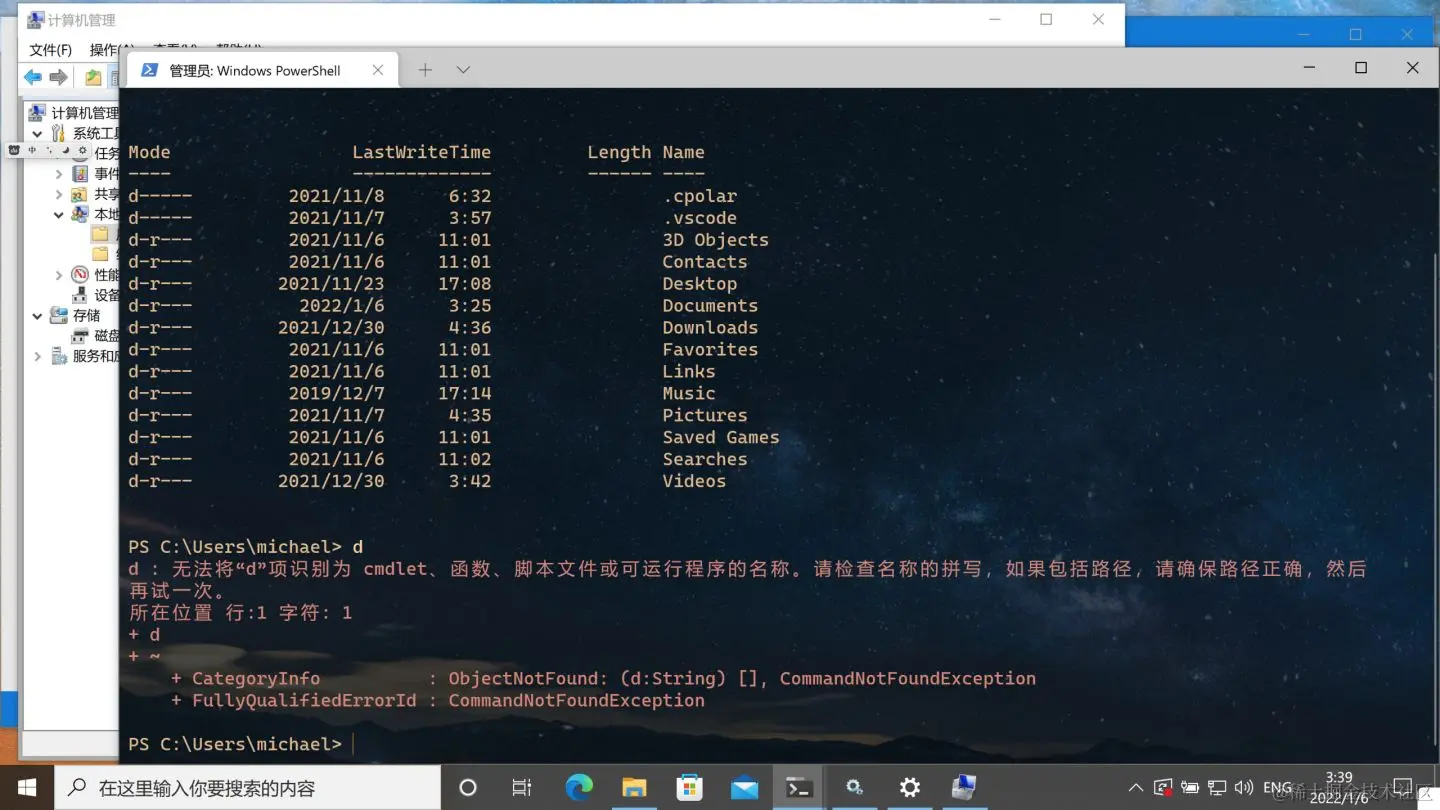Open Task View on the taskbar
This screenshot has width=1440, height=810.
[522, 788]
